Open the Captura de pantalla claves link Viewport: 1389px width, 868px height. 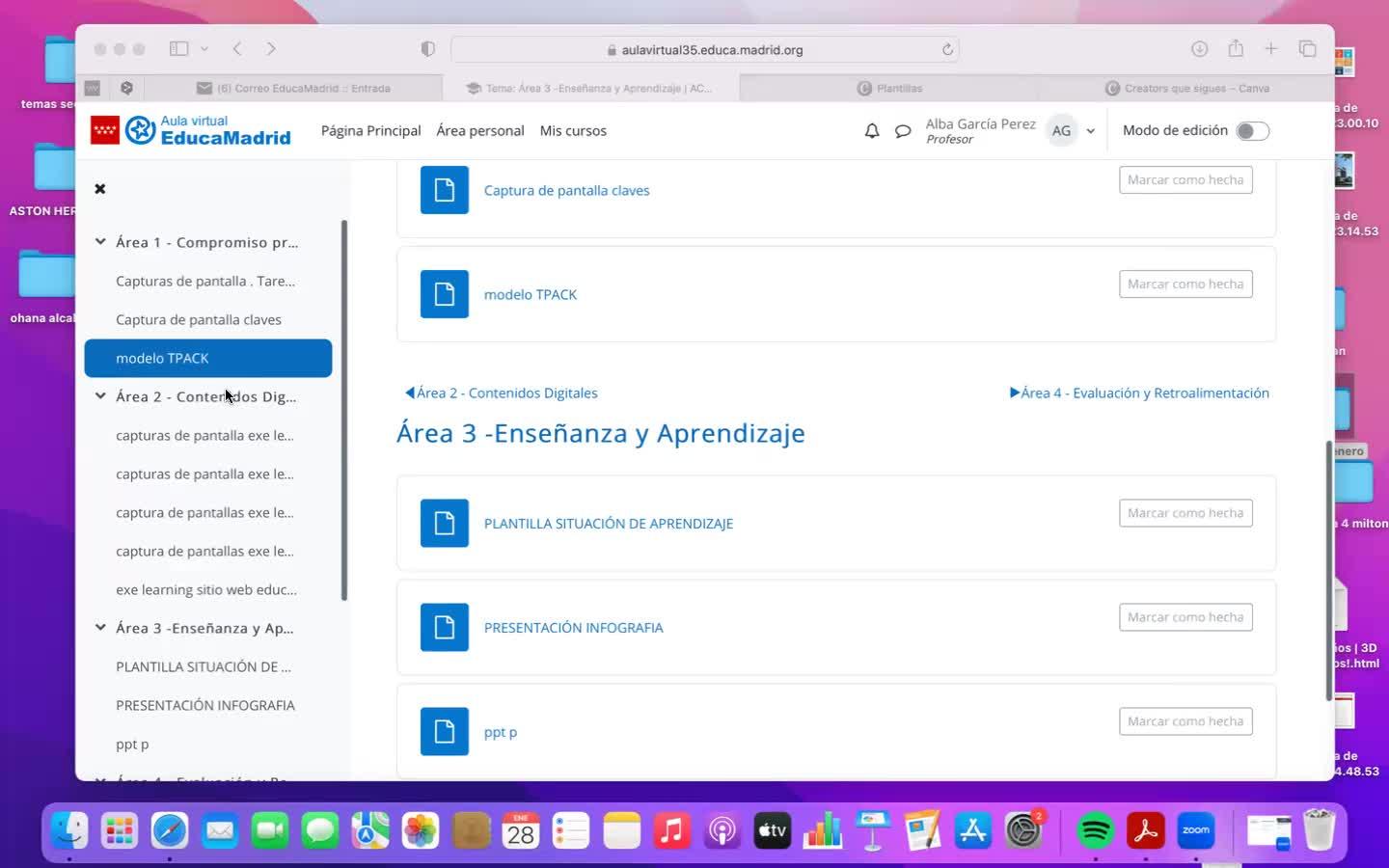pos(566,191)
